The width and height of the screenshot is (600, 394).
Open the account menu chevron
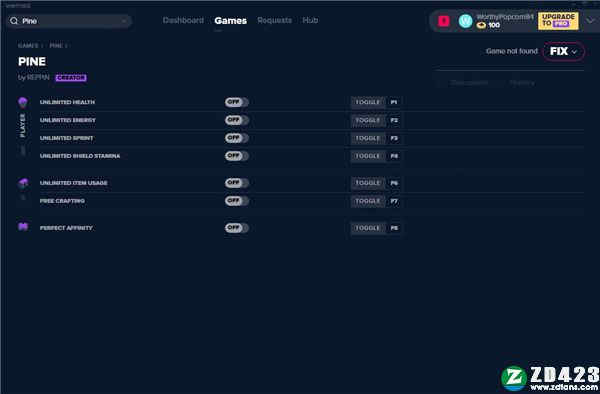[x=590, y=21]
